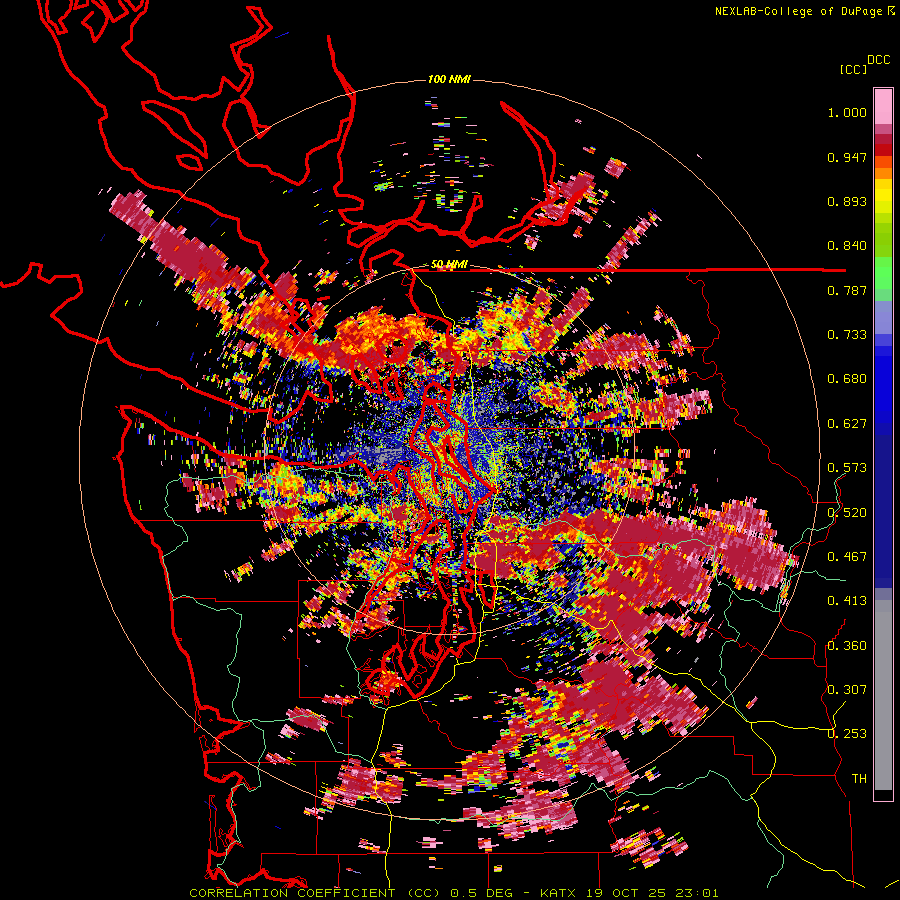900x900 pixels.
Task: Click the 23:01 timestamp in the caption
Action: (x=699, y=893)
